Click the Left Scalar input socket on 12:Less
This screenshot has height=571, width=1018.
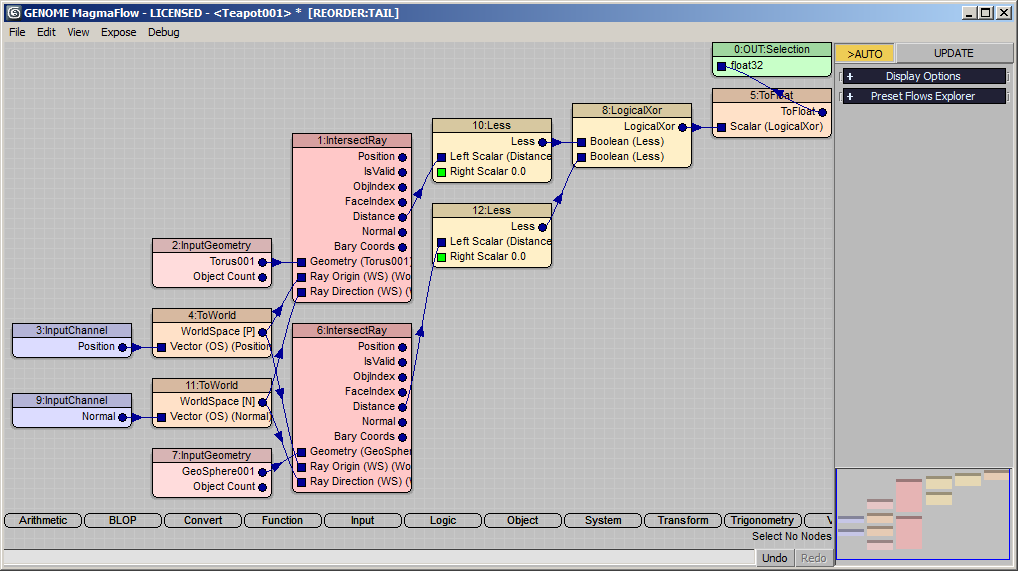coord(441,242)
